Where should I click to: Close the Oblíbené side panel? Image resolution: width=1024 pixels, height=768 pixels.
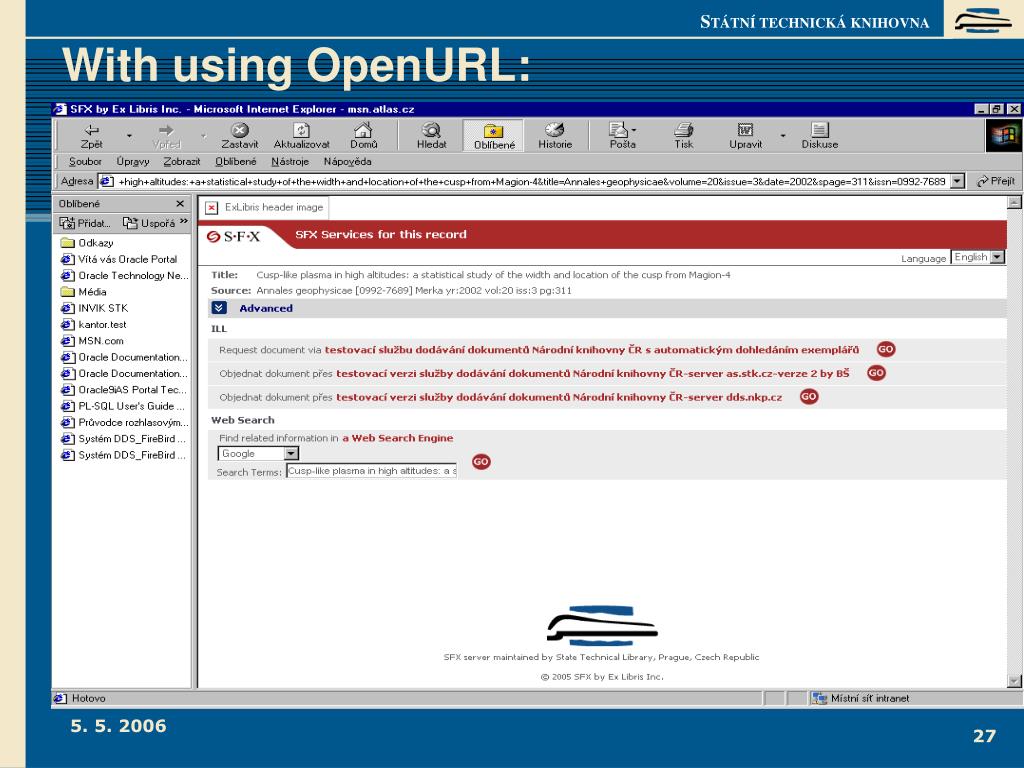tap(180, 204)
